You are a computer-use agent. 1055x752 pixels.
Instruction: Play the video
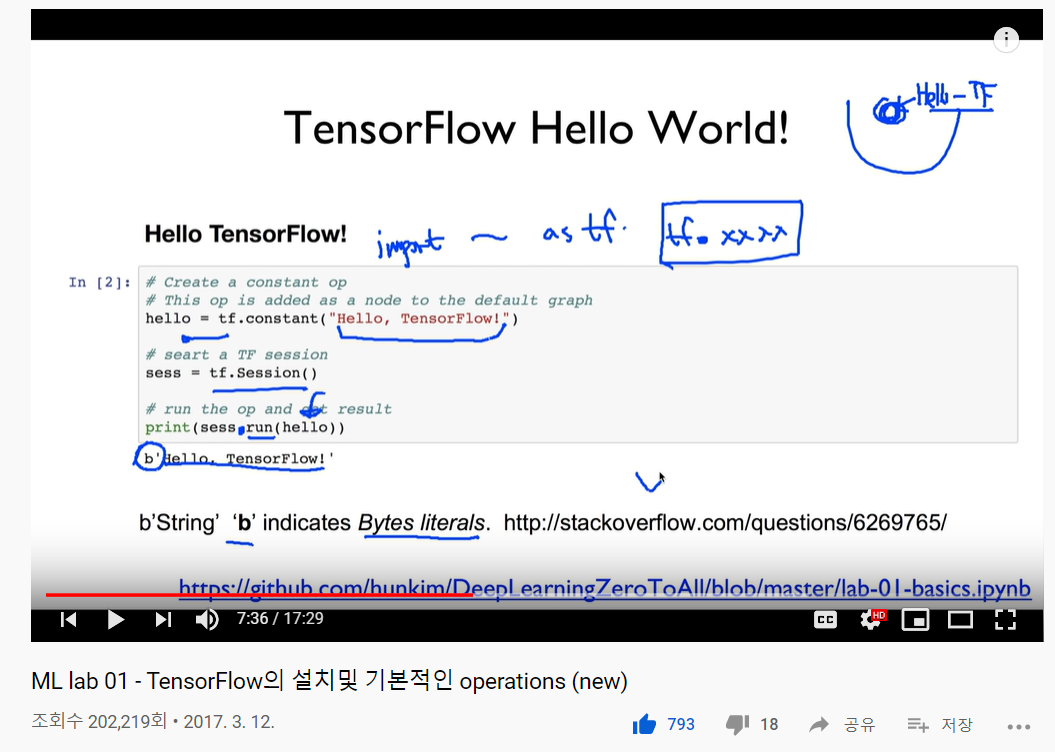click(x=116, y=619)
